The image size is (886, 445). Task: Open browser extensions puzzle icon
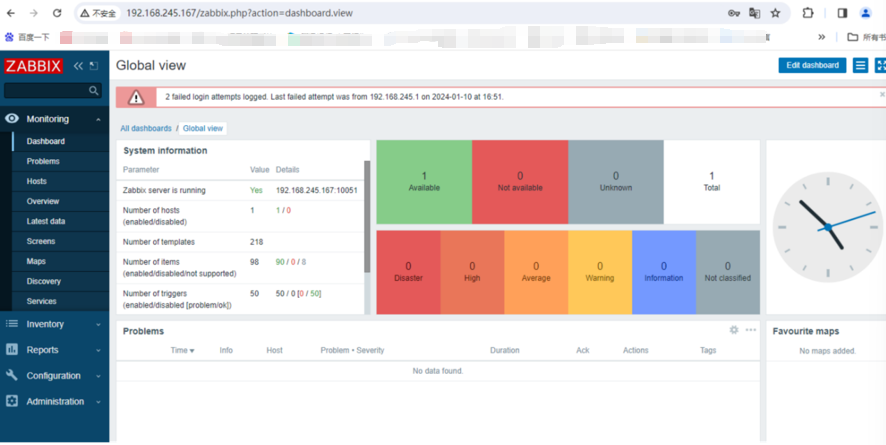click(x=808, y=13)
